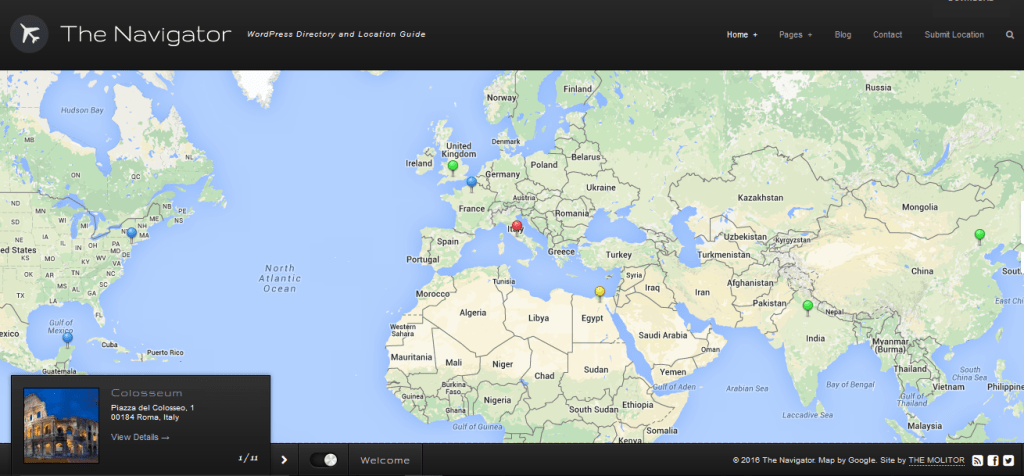The width and height of the screenshot is (1024, 476).
Task: Select the green pin on northern India
Action: 808,308
